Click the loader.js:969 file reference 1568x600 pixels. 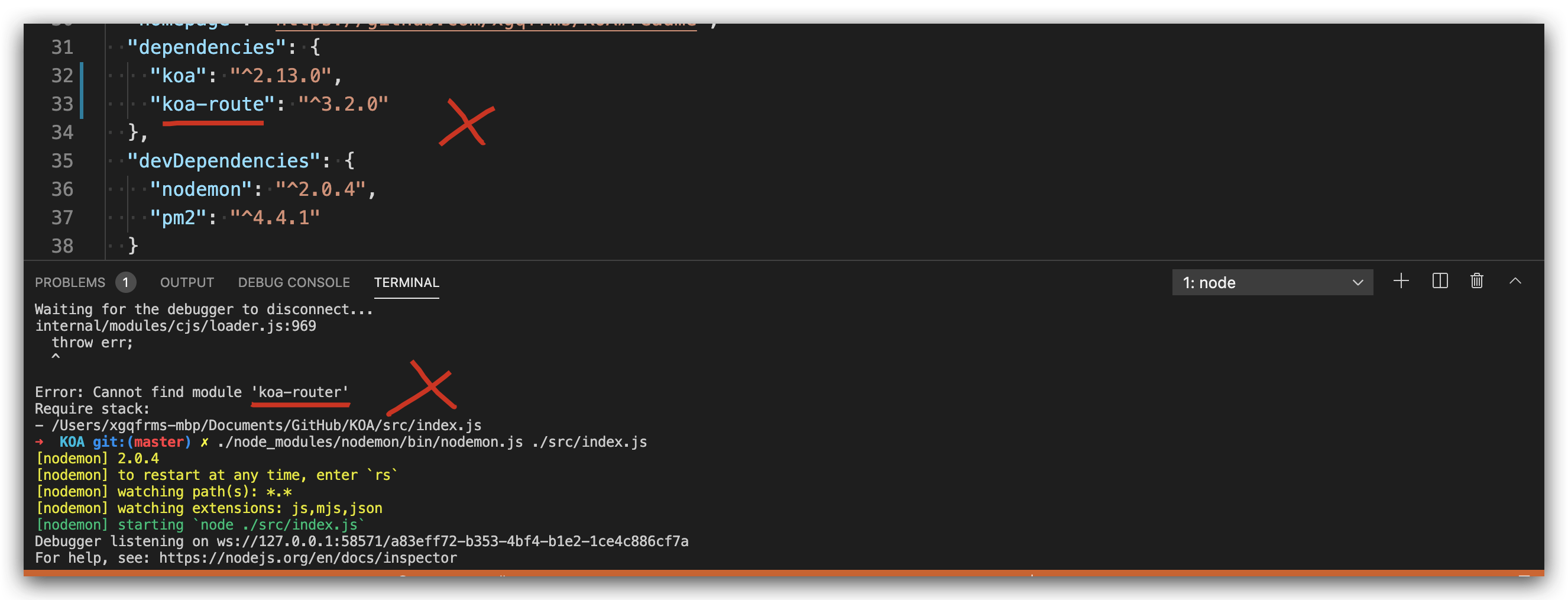(176, 326)
